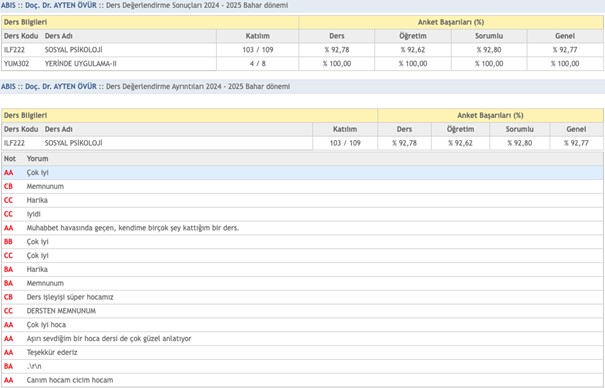
Task: Select the iyidi comment row
Action: (302, 214)
